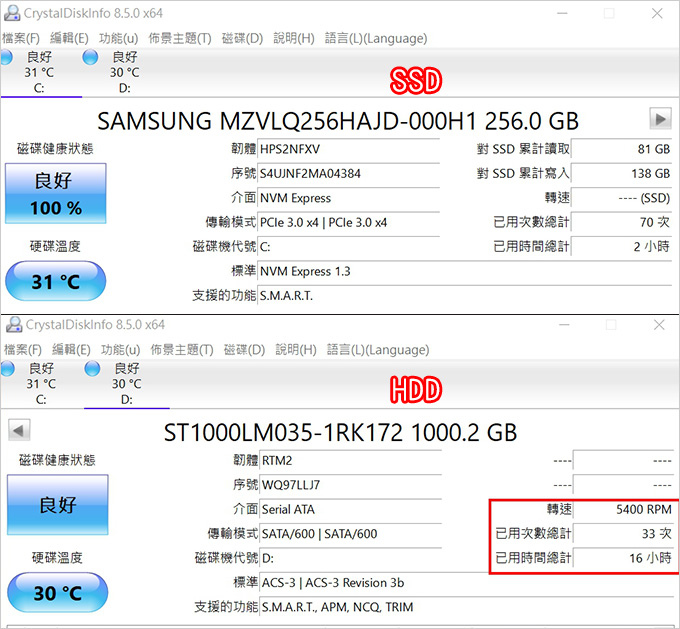Minimize the bottom CrystalDiskInfo window
Screen dimensions: 680x629
coord(564,324)
